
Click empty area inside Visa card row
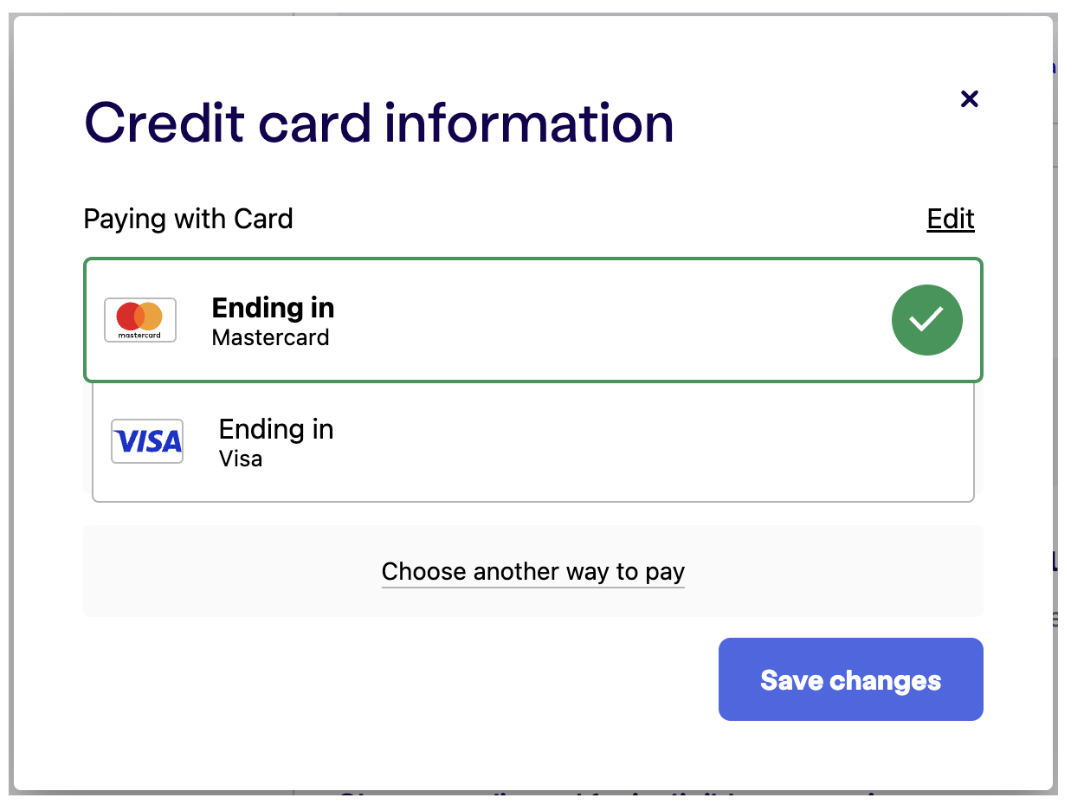point(646,442)
